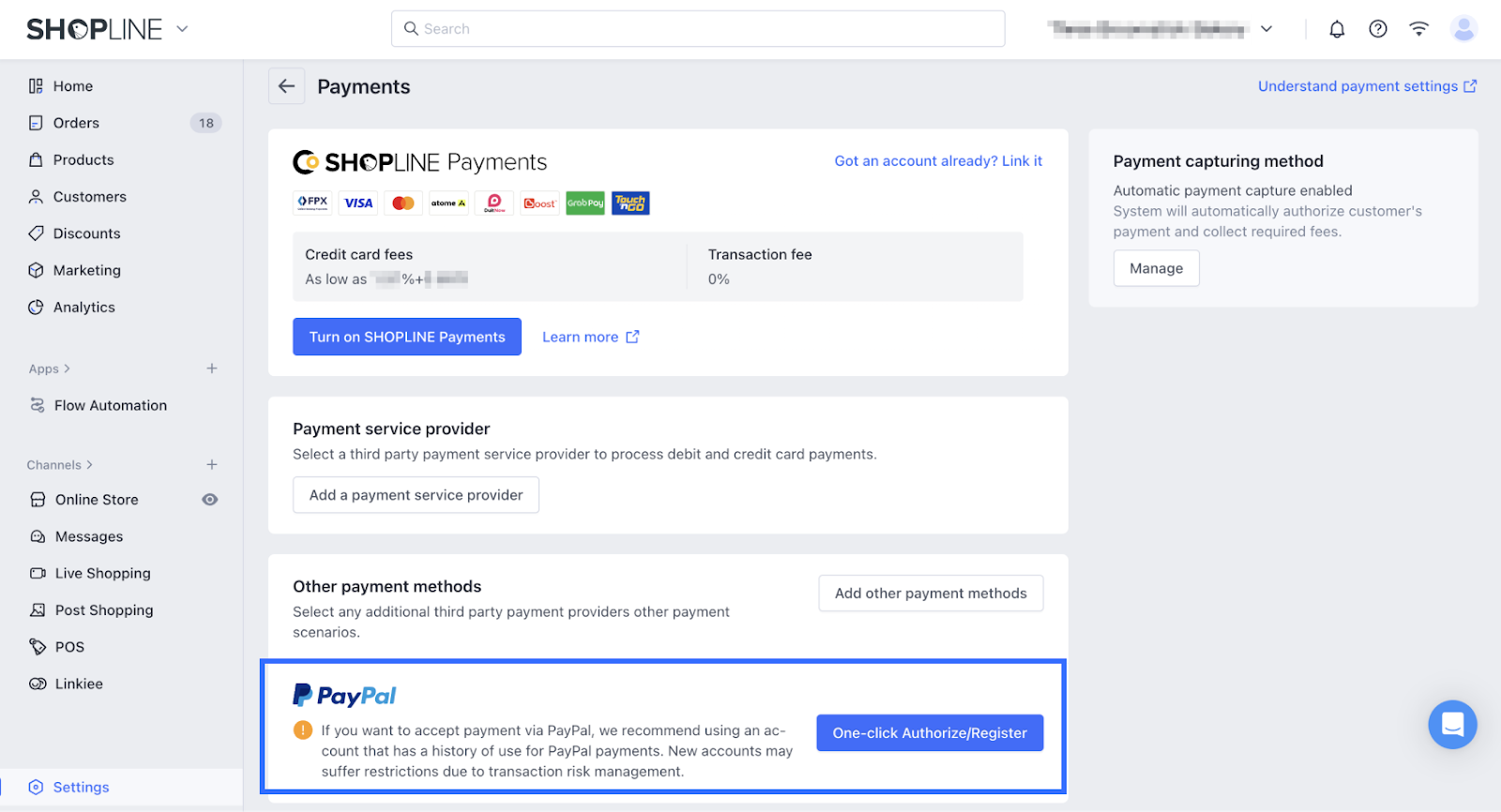1501x812 pixels.
Task: Expand the SHOPLINE logo dropdown
Action: click(183, 29)
